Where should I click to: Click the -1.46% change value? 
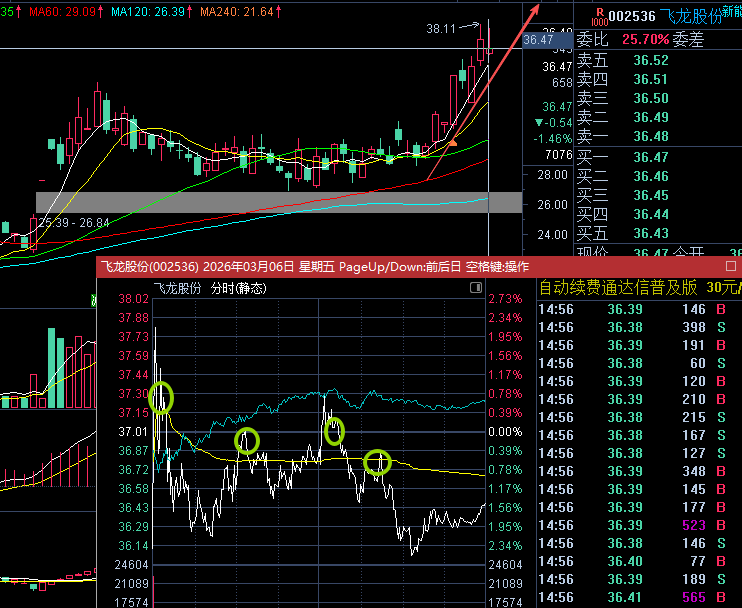coord(553,139)
